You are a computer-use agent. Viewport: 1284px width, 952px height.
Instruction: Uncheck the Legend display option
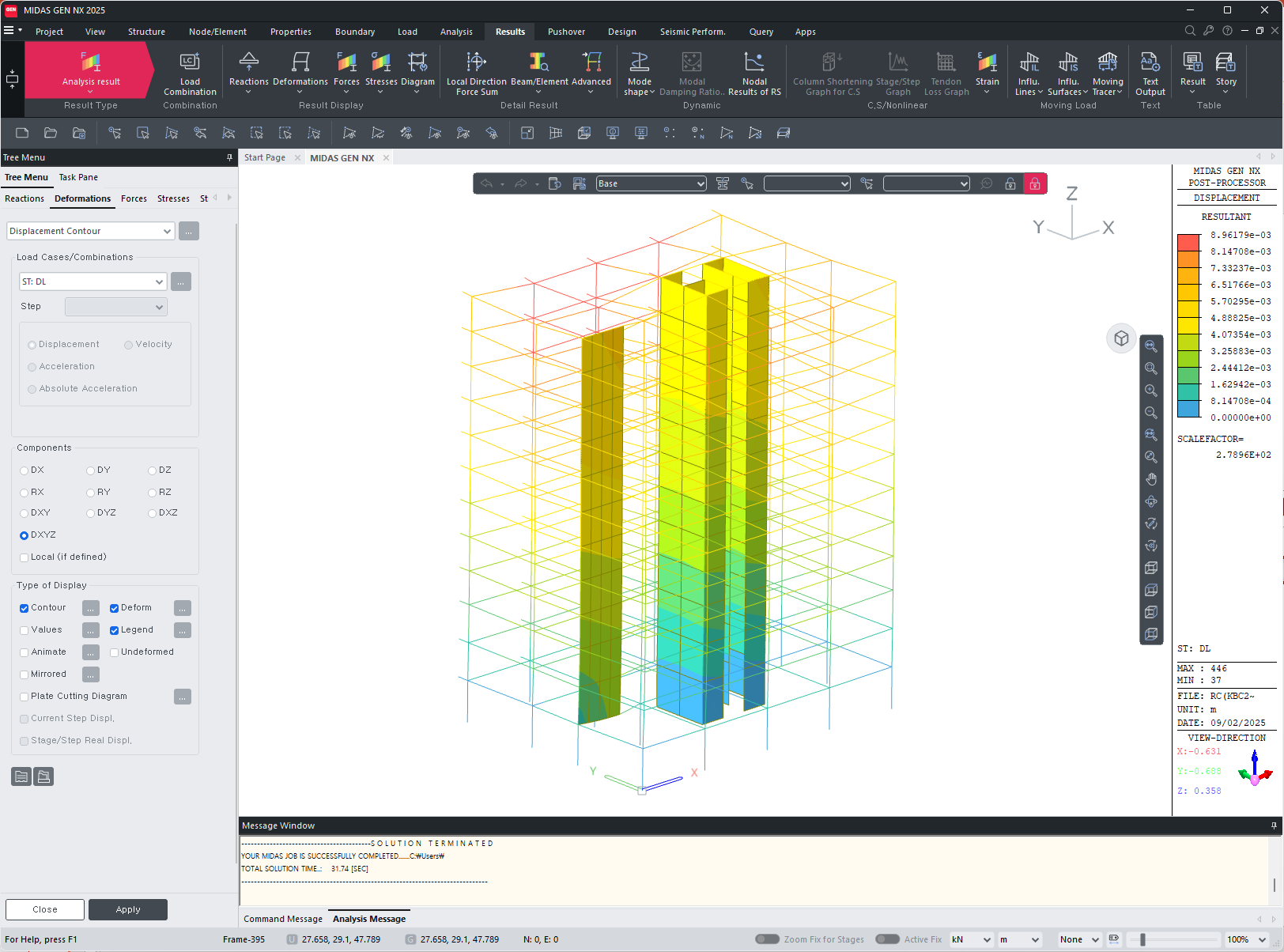click(113, 629)
